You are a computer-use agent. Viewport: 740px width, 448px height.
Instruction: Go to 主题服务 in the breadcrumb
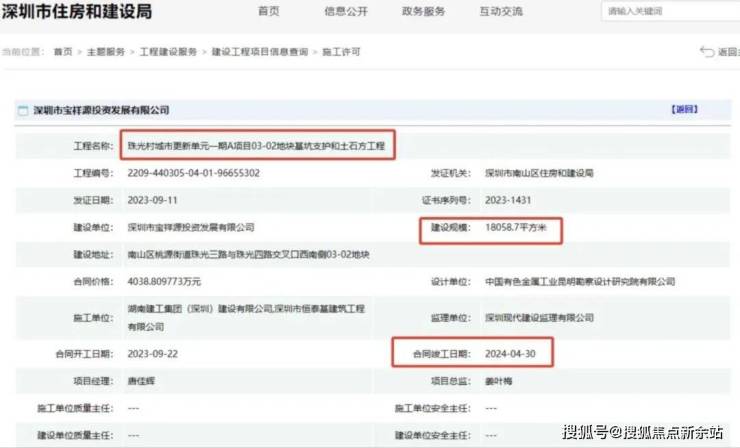[106, 52]
